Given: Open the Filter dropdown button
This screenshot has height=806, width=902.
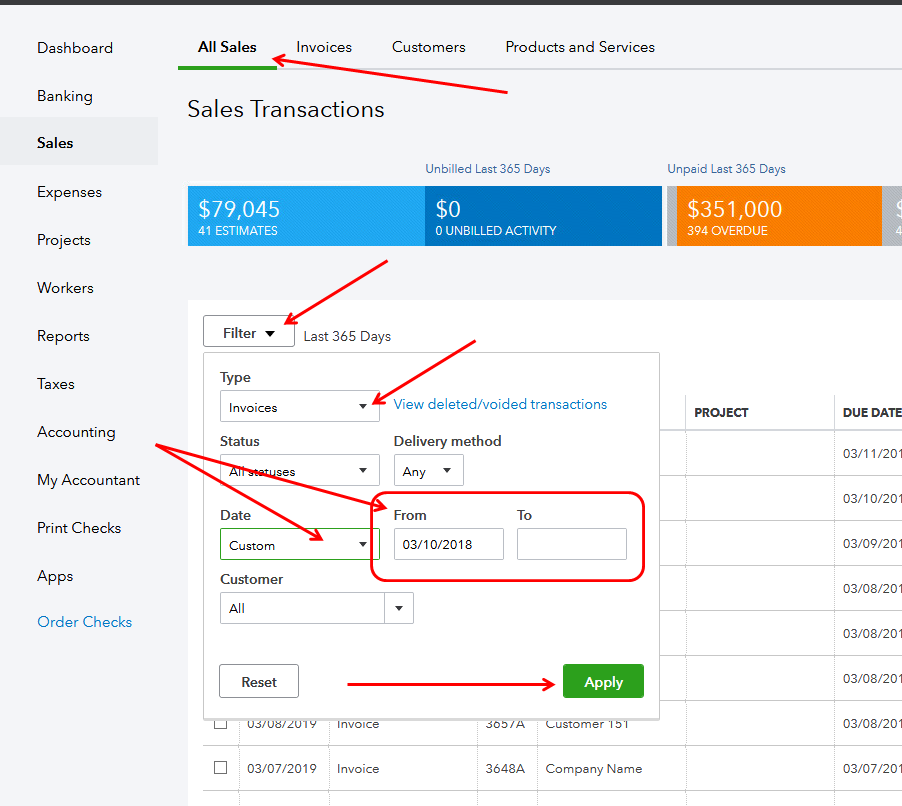Looking at the screenshot, I should [x=249, y=333].
